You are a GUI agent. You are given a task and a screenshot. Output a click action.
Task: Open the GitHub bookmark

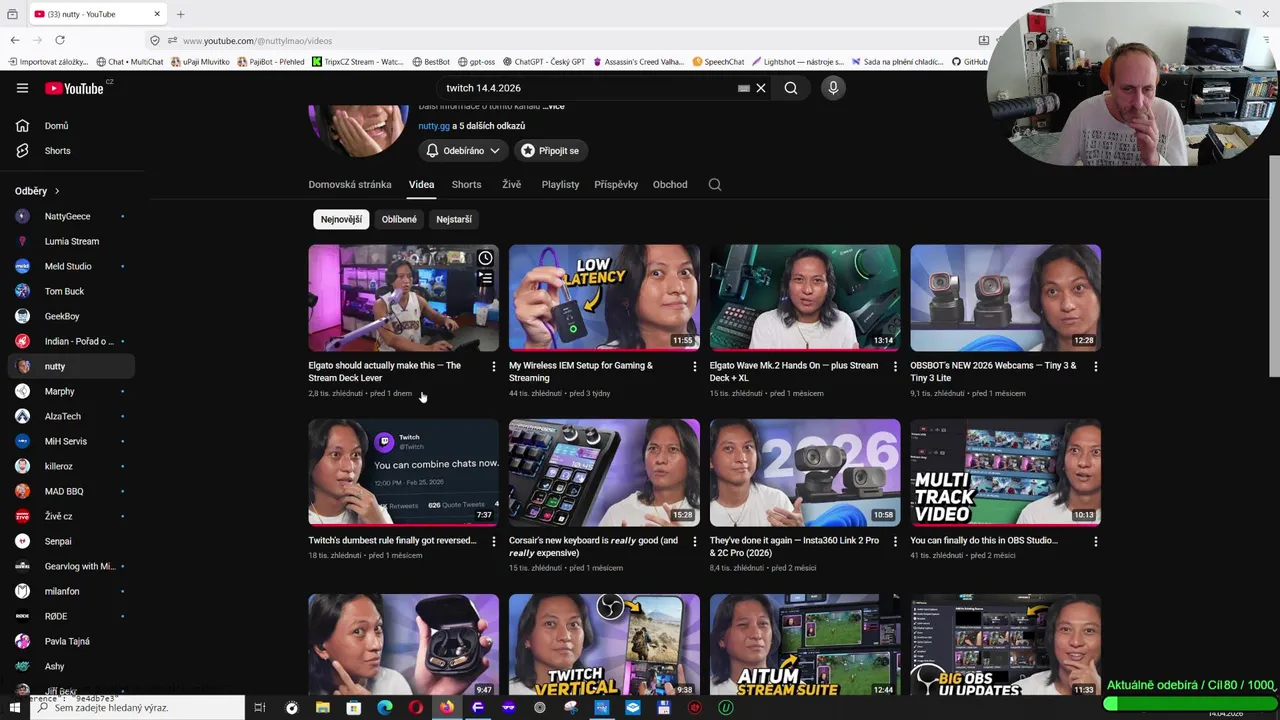pyautogui.click(x=969, y=62)
